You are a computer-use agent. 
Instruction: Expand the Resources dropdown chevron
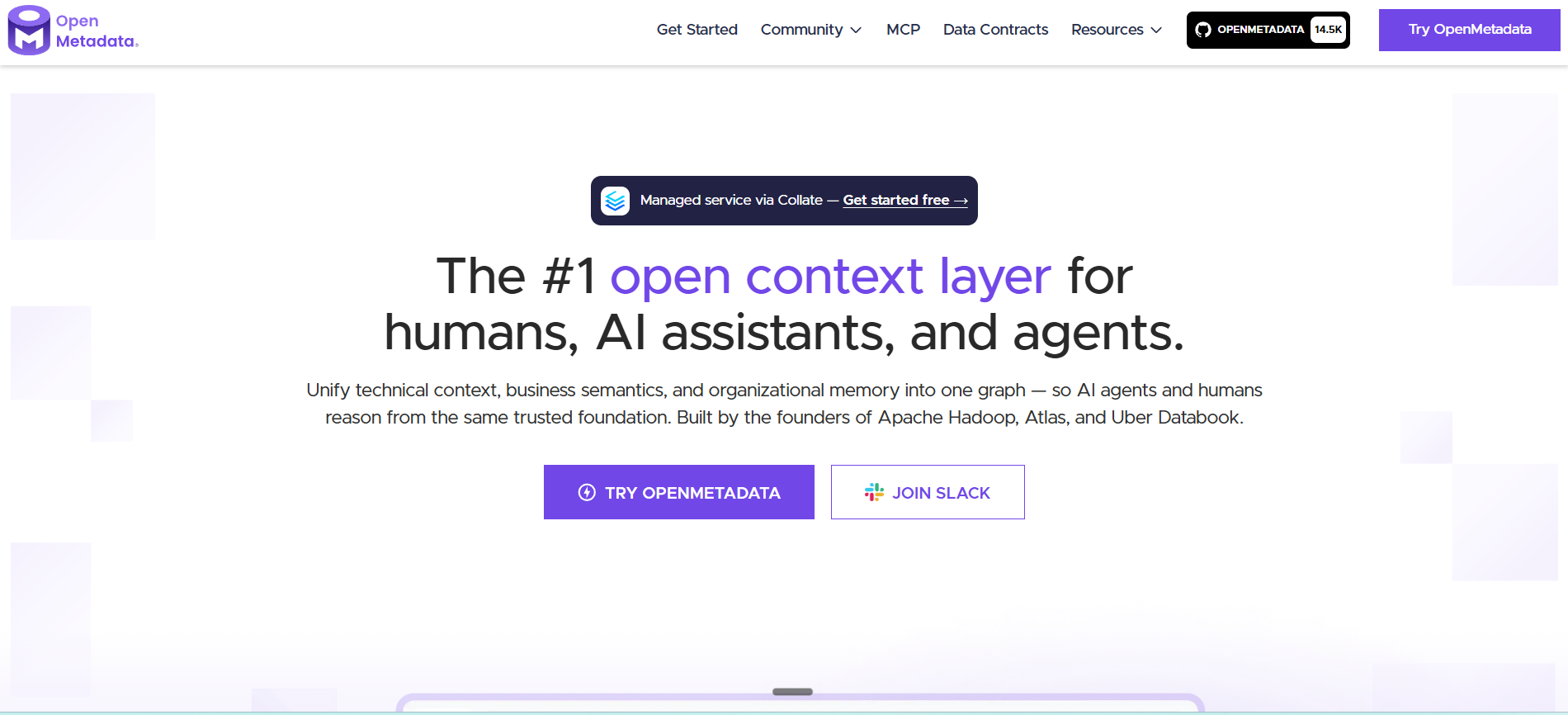click(x=1156, y=31)
